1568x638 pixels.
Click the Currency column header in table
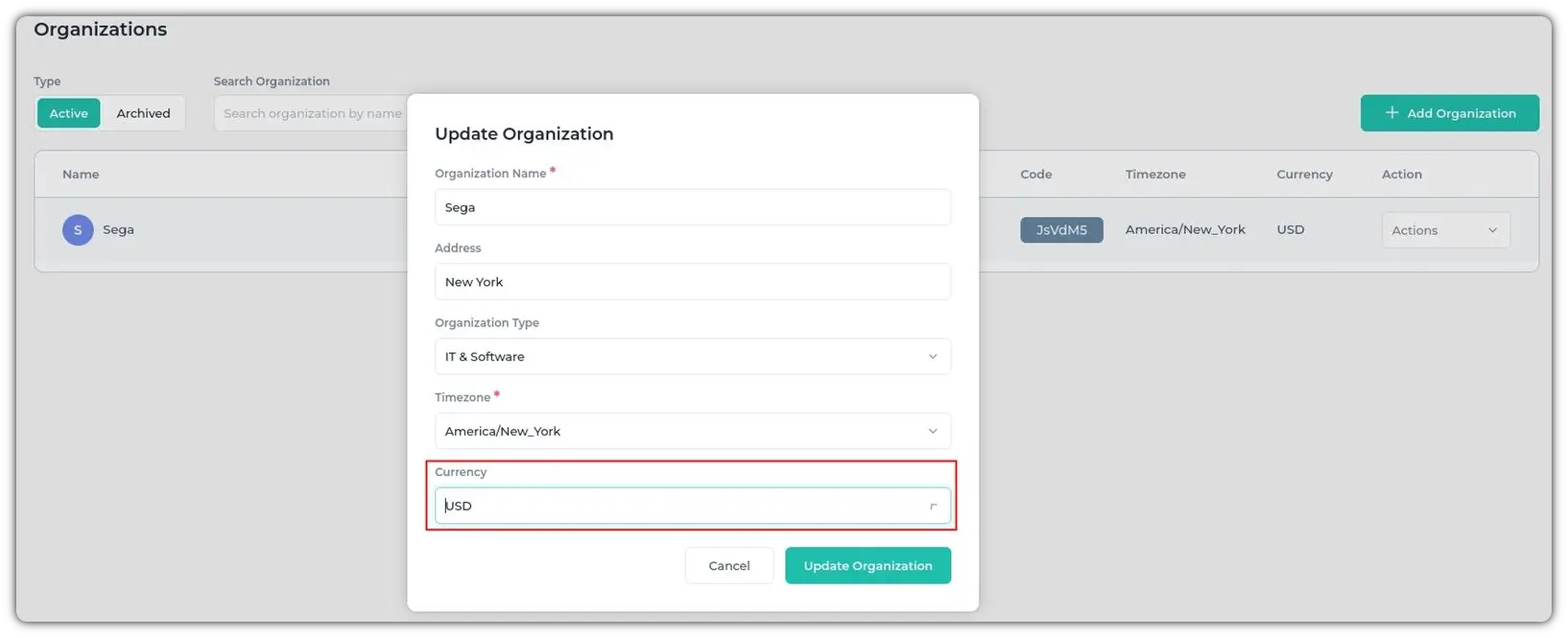[x=1303, y=175]
